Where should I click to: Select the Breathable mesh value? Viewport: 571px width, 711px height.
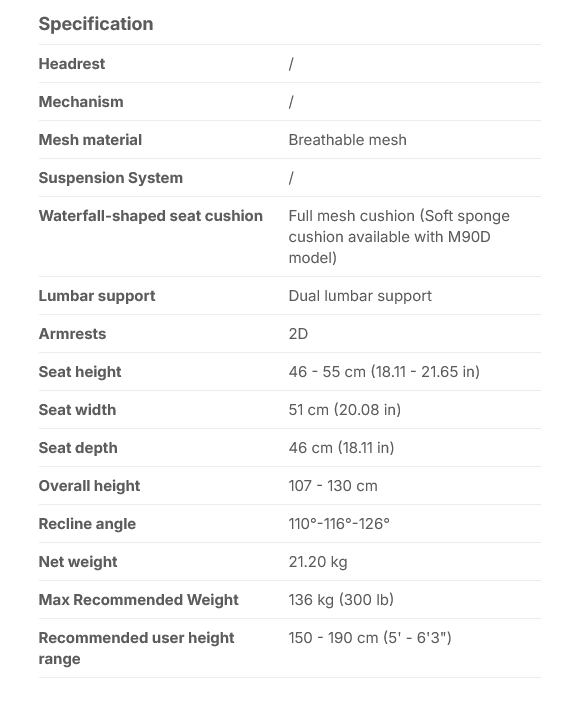coord(347,140)
